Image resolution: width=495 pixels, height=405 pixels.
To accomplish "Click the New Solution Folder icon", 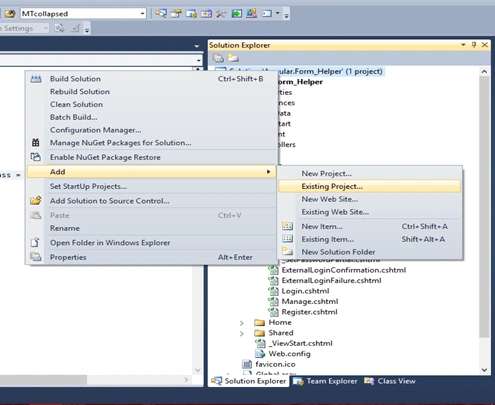I will tap(287, 251).
